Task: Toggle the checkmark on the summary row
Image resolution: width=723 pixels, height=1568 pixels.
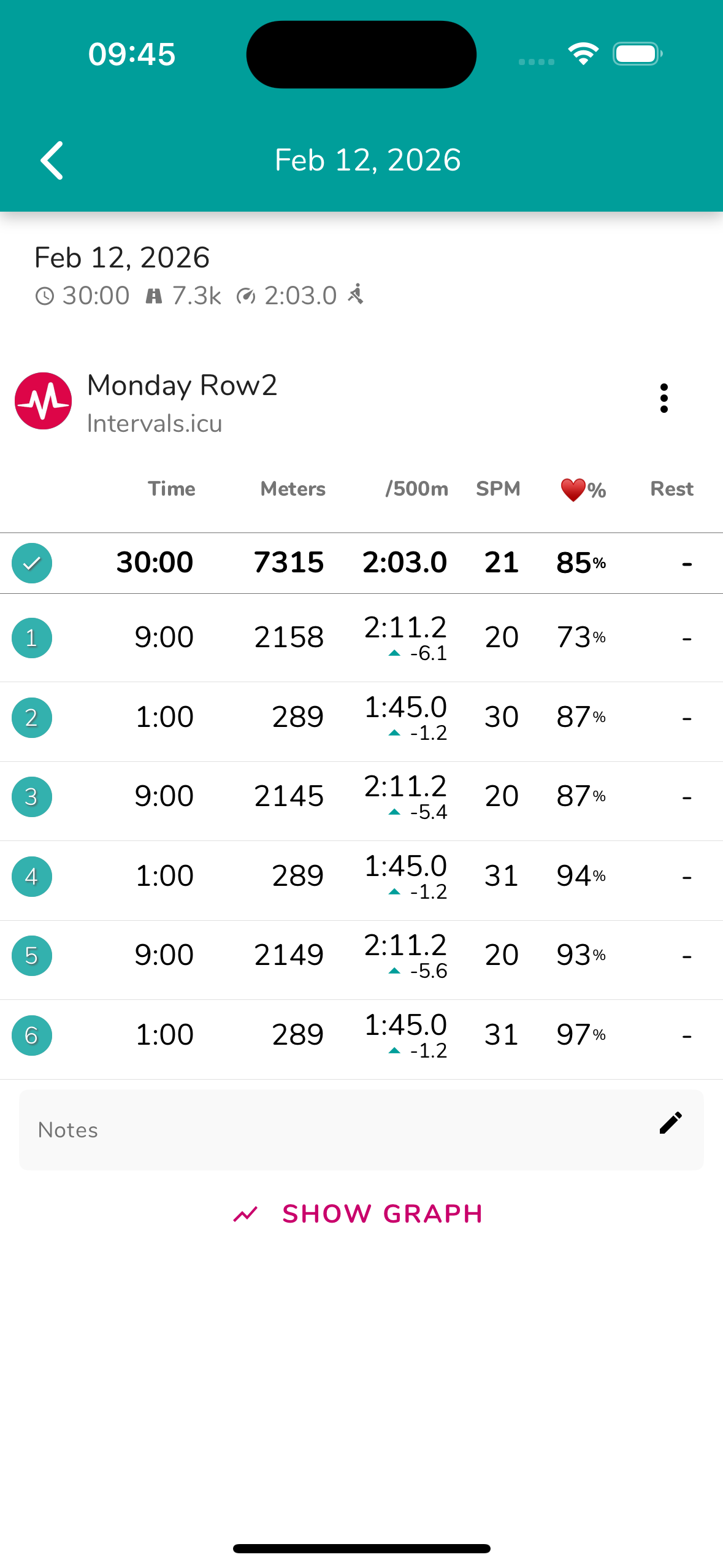Action: (32, 563)
